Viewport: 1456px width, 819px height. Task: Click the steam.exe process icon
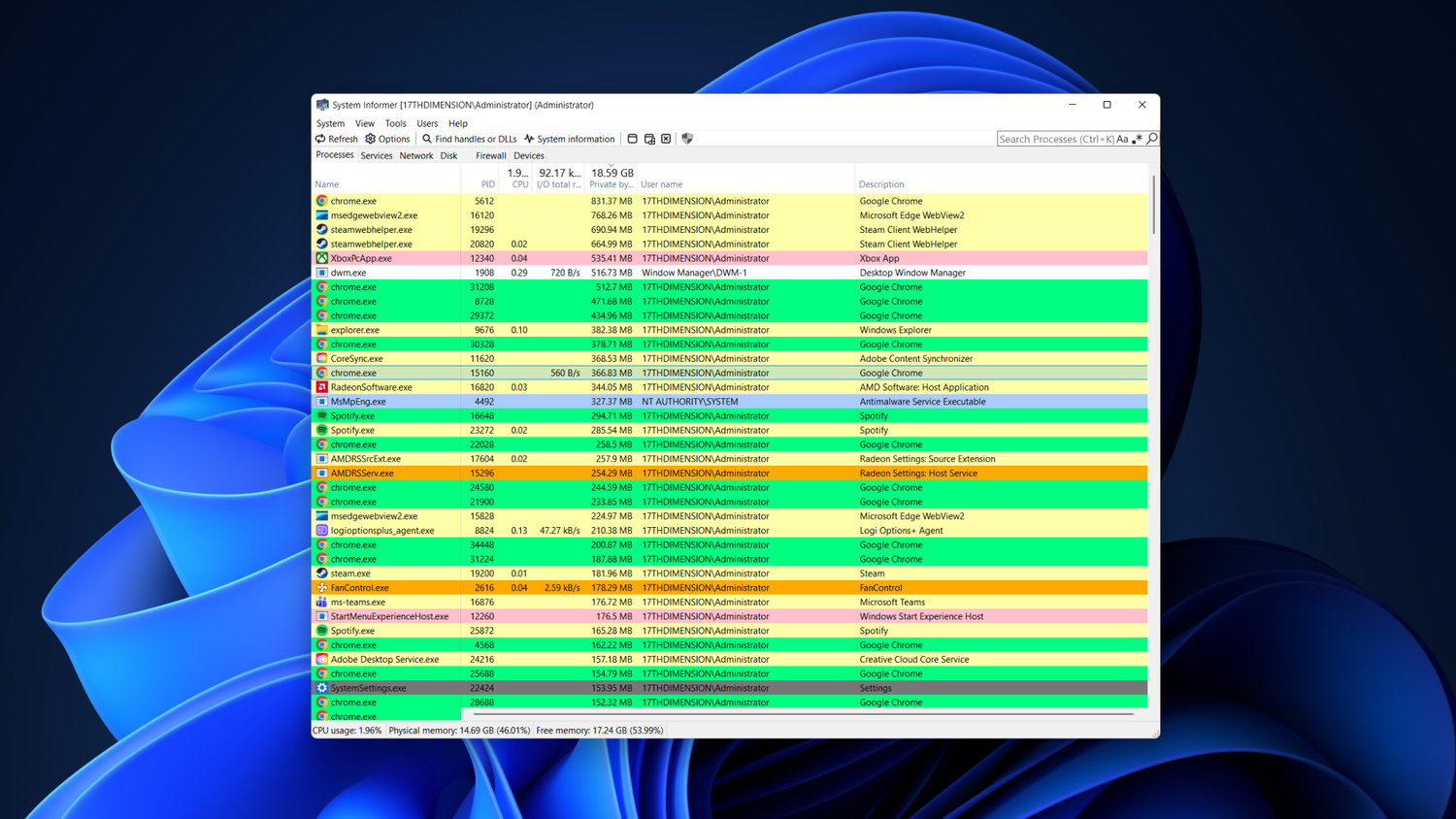click(321, 573)
